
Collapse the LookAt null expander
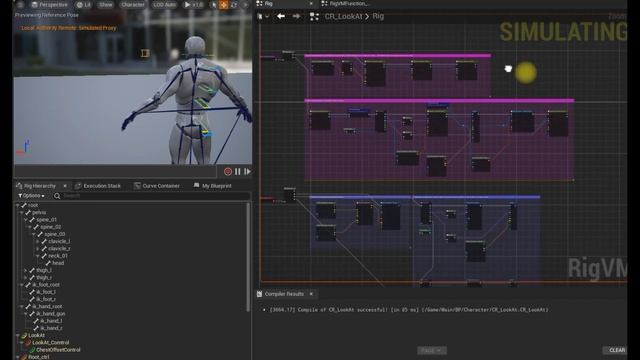18,336
